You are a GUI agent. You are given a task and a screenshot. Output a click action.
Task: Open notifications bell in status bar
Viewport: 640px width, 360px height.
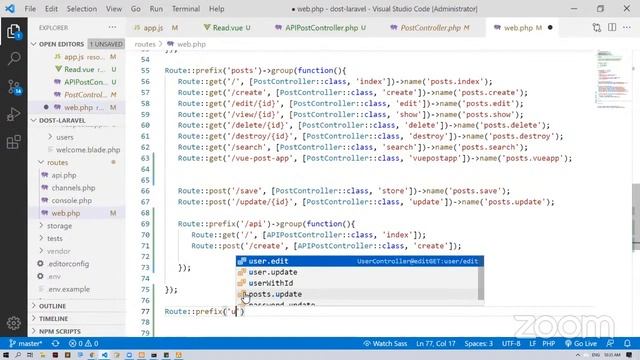[627, 344]
